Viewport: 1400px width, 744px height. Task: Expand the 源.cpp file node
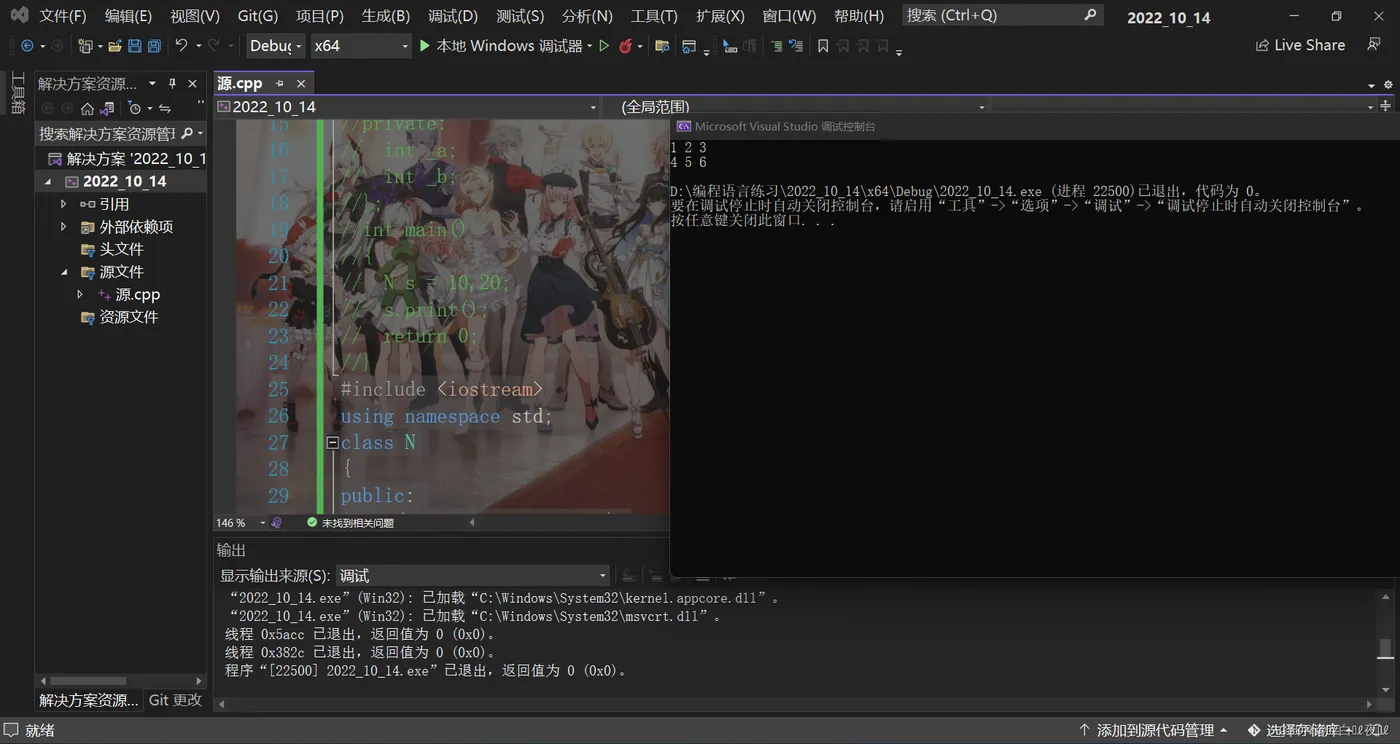coord(80,295)
